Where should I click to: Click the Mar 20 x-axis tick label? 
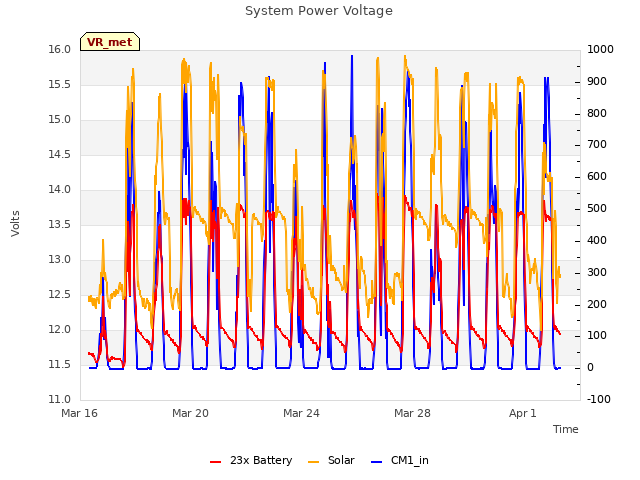click(190, 413)
